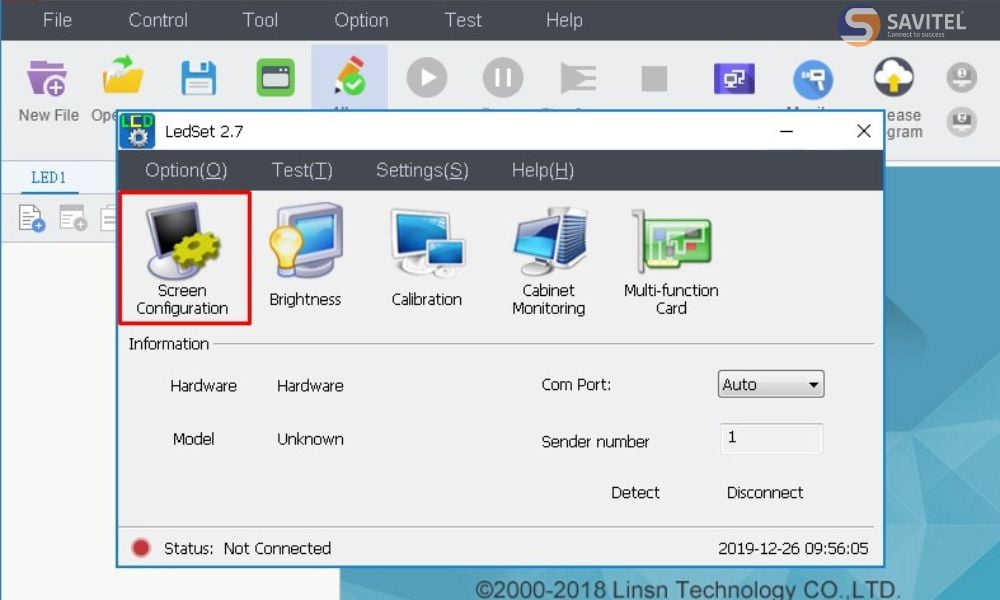Open LedSet Test(T) menu
The width and height of the screenshot is (1000, 600).
(x=302, y=170)
